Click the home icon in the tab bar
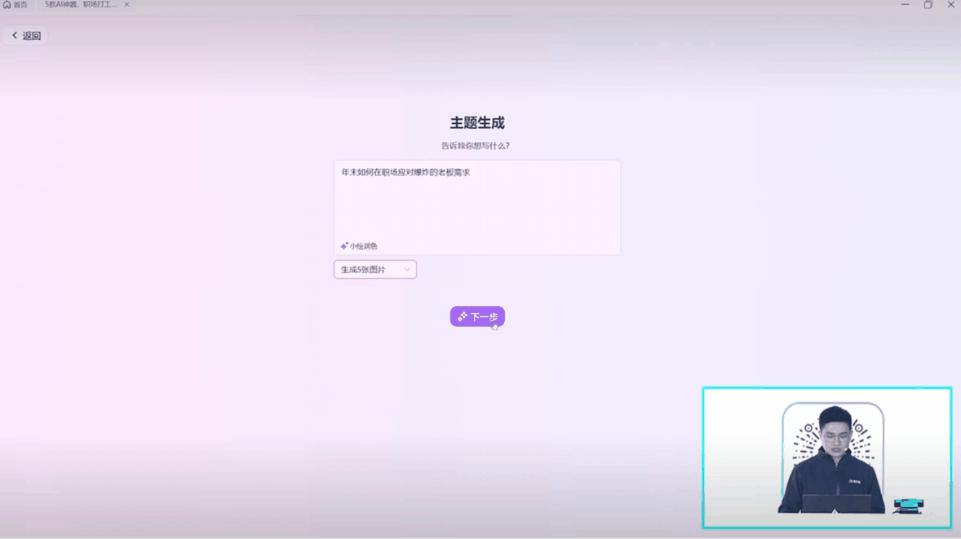Screen dimensions: 961x539 7,5
